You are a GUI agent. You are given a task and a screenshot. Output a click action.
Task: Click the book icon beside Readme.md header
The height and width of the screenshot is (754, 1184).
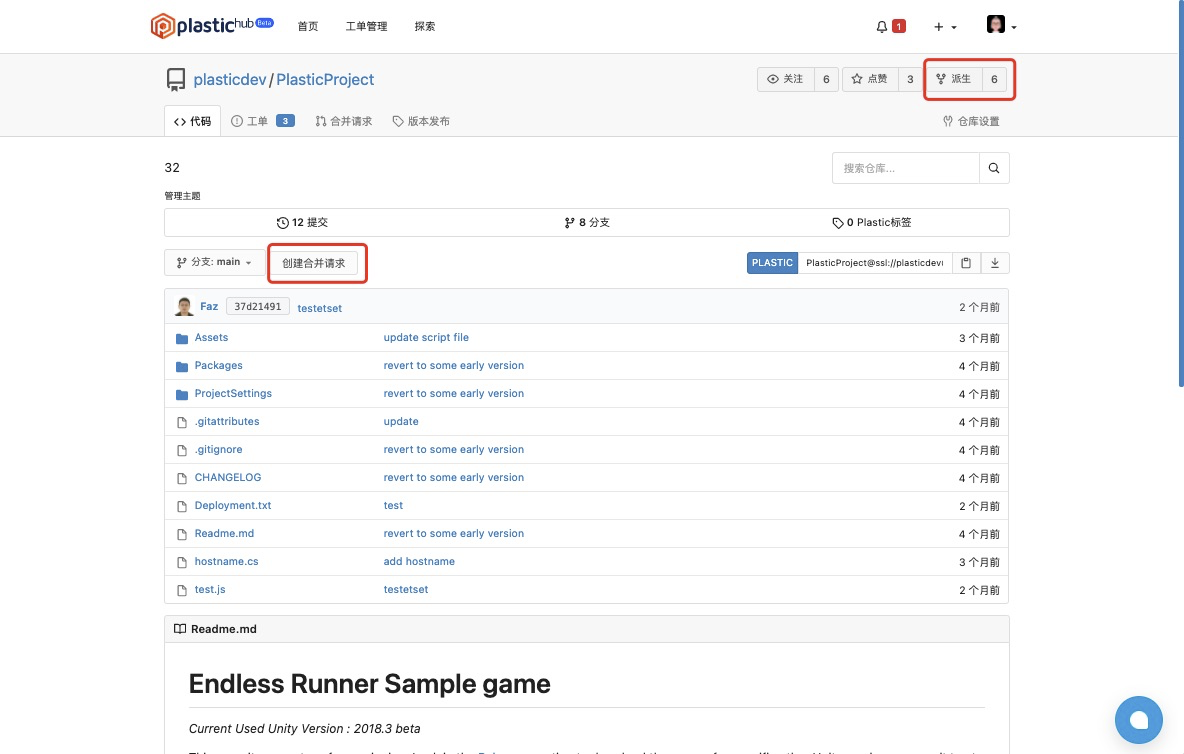point(180,629)
